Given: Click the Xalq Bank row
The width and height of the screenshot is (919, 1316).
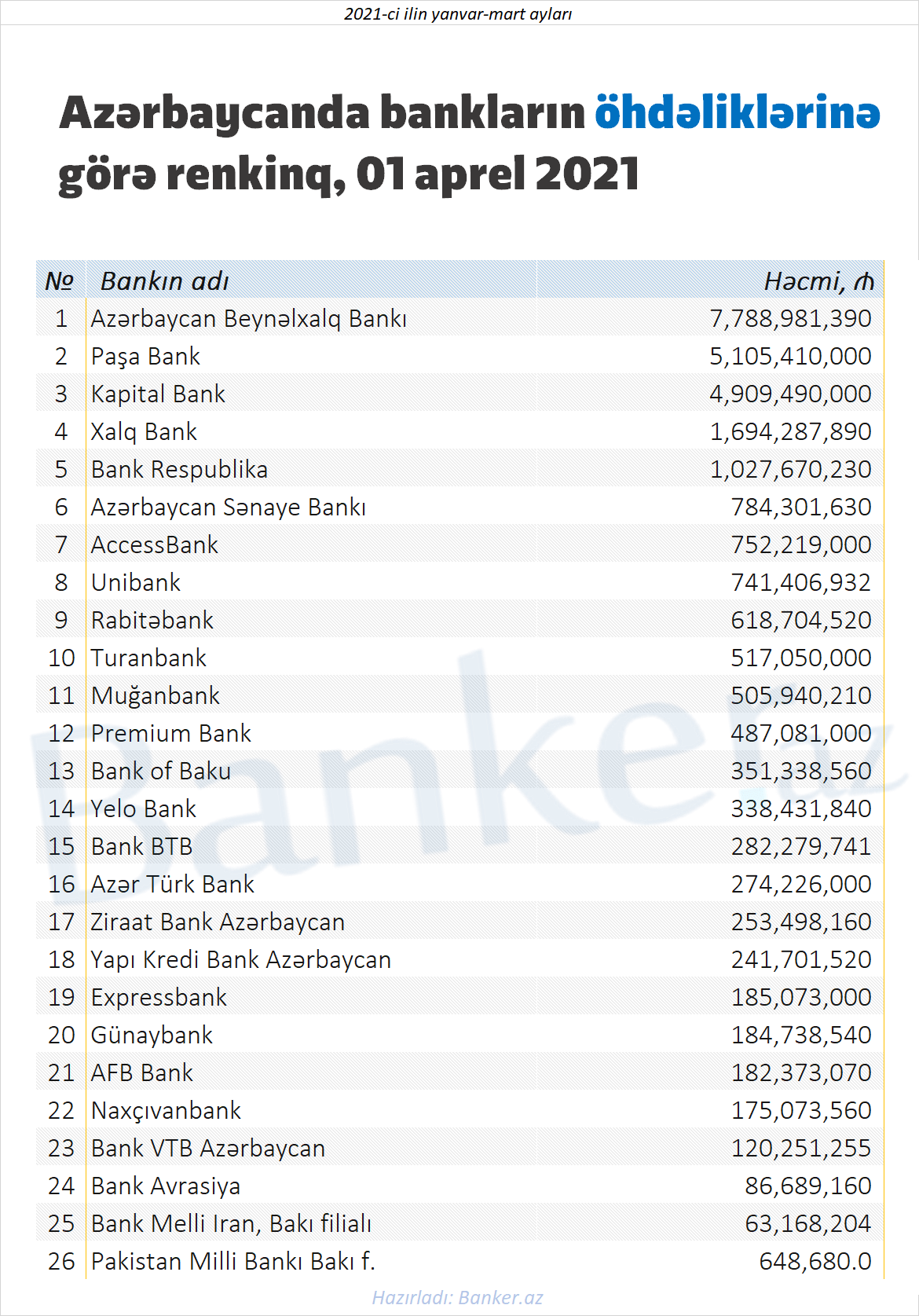Looking at the screenshot, I should coord(459,431).
